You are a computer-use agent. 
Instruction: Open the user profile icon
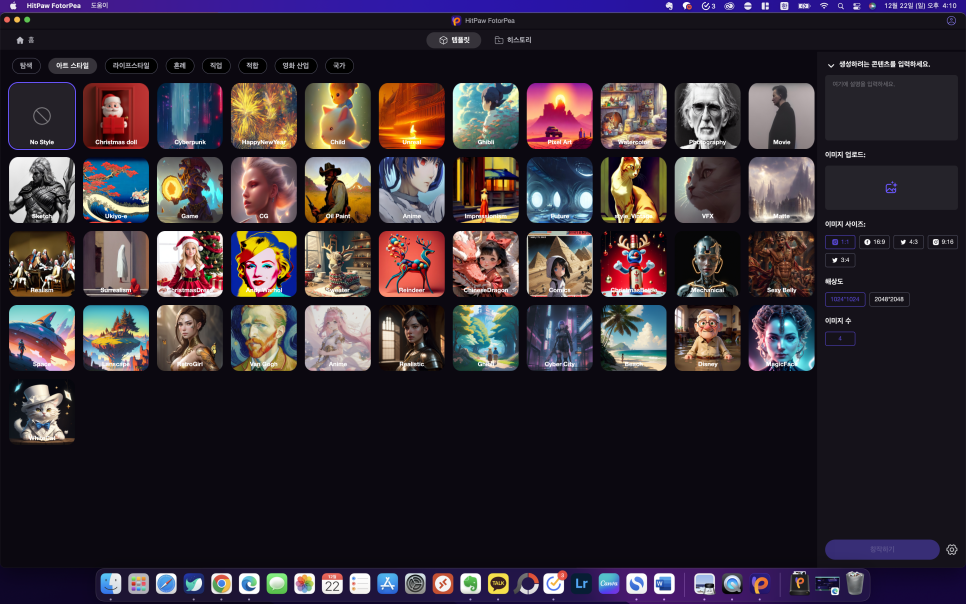[x=951, y=20]
